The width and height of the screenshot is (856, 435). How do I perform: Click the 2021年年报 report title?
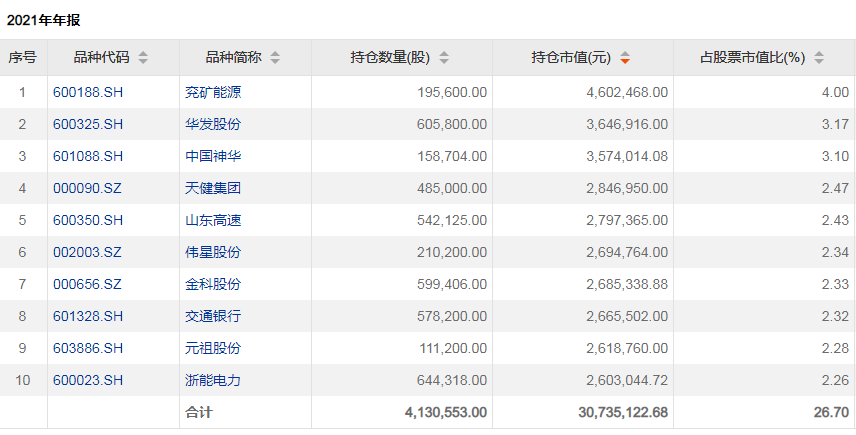pyautogui.click(x=45, y=18)
